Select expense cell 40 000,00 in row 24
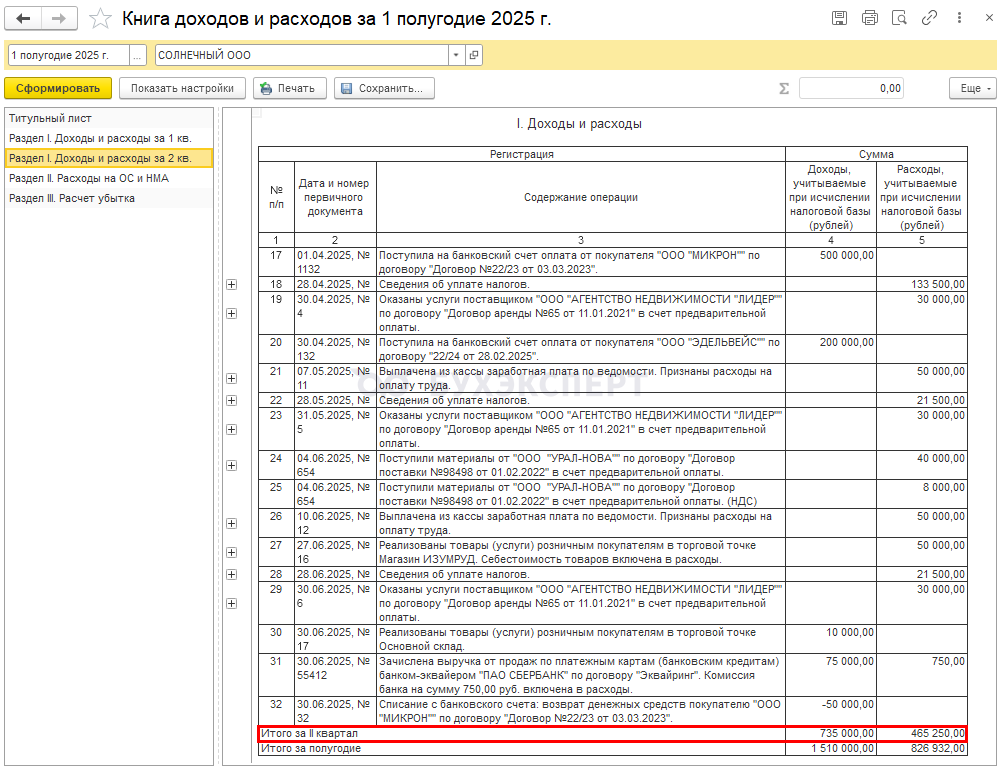998x769 pixels. click(x=922, y=465)
